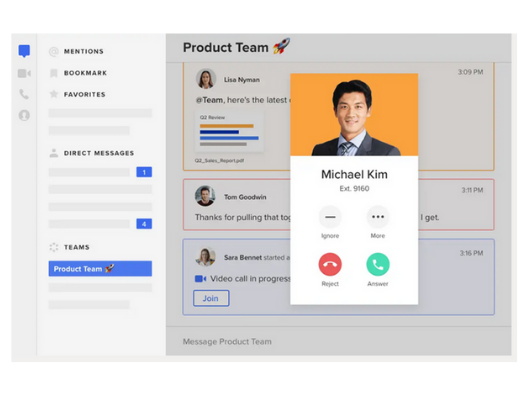
Task: Ignore the incoming call
Action: coord(330,217)
